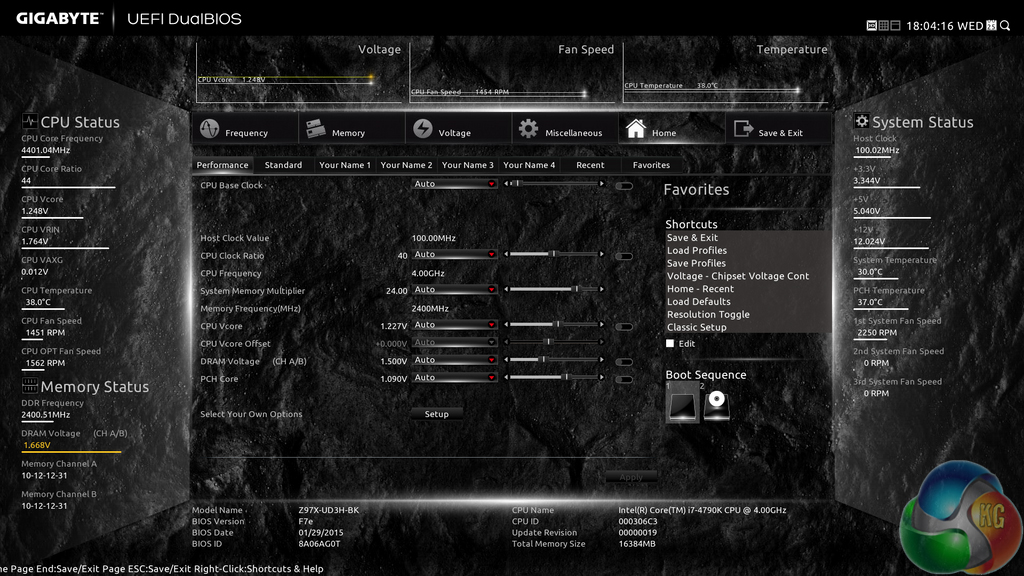The image size is (1024, 576).
Task: Click the split-panel layout icon at top right
Action: 895,25
